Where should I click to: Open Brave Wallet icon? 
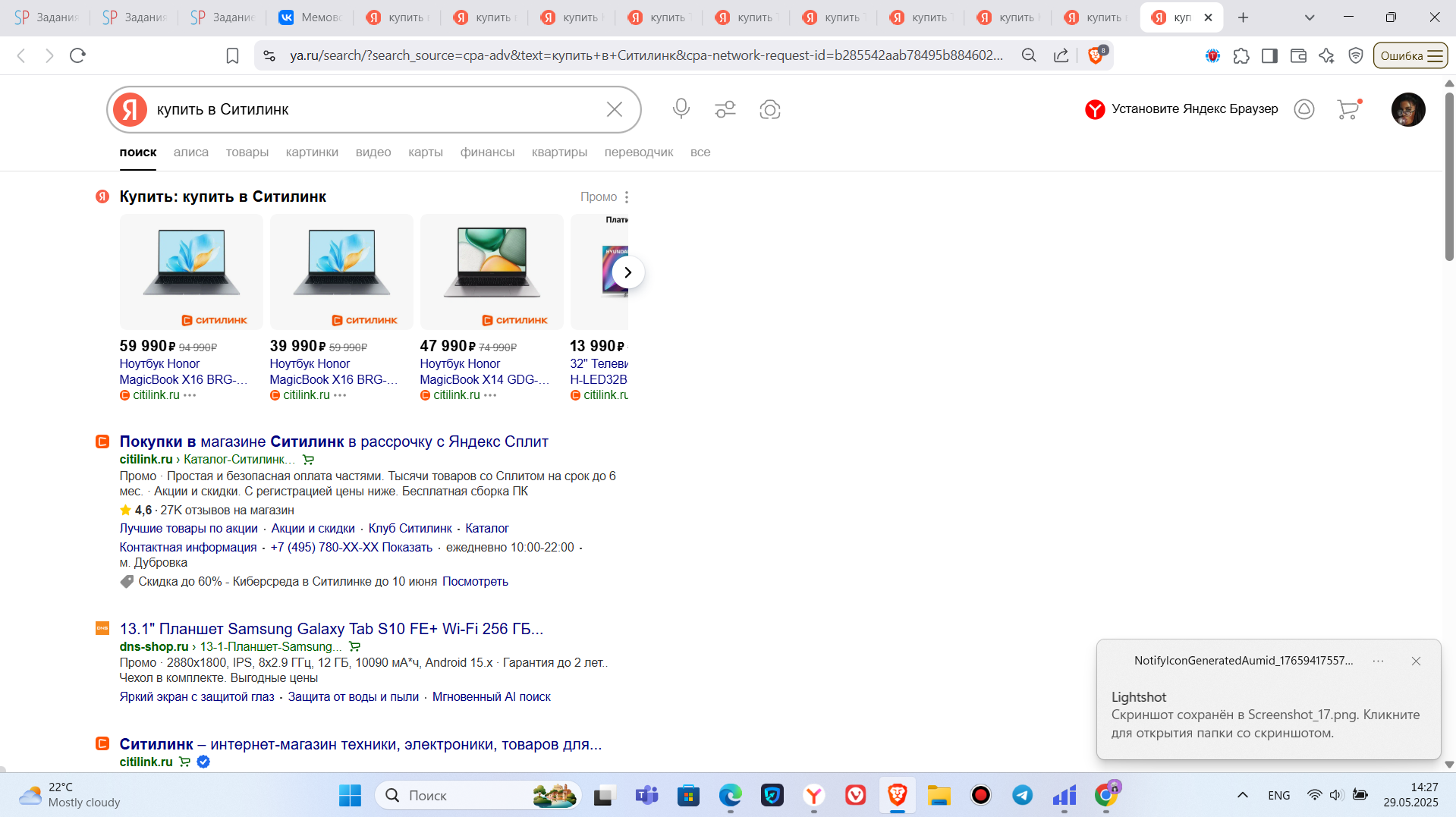[1298, 55]
